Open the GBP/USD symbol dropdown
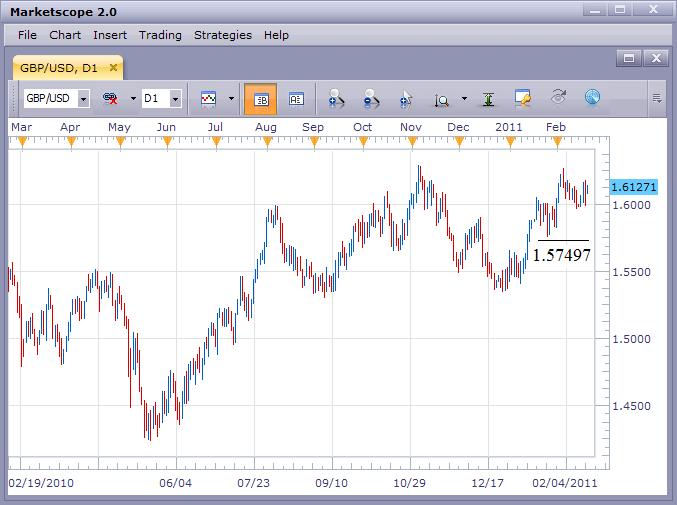677x505 pixels. click(x=83, y=99)
